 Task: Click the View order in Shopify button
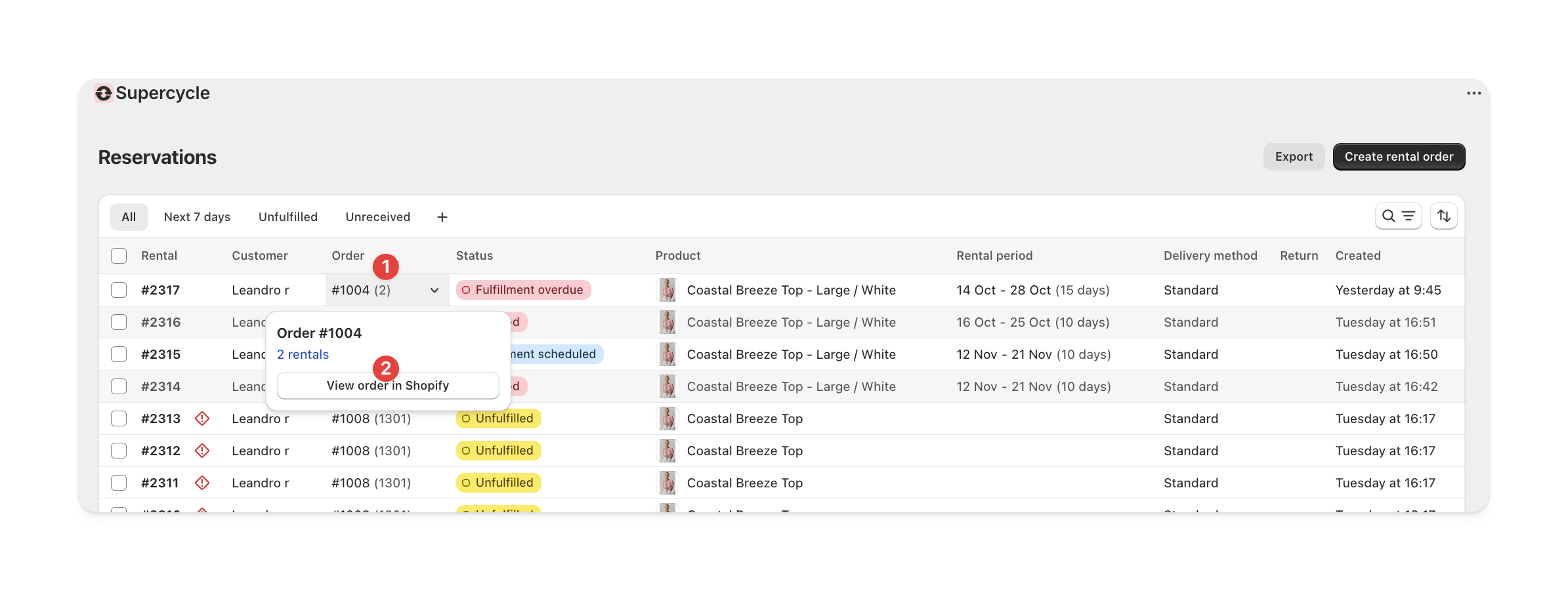387,385
